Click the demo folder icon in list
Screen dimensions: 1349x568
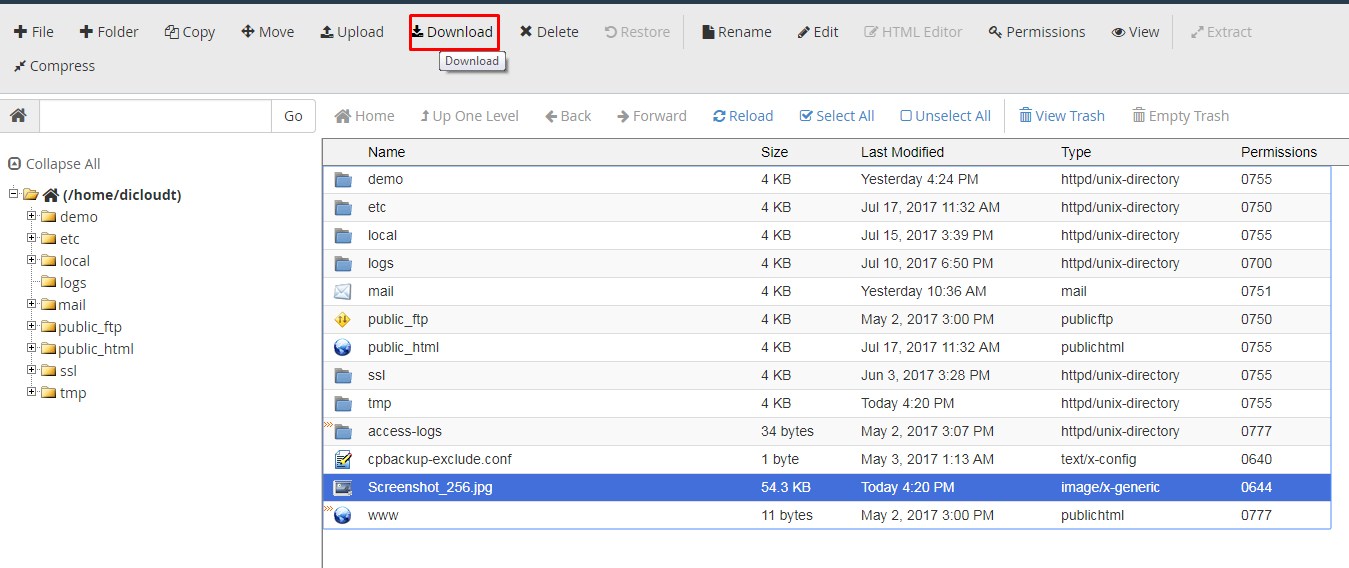(343, 180)
